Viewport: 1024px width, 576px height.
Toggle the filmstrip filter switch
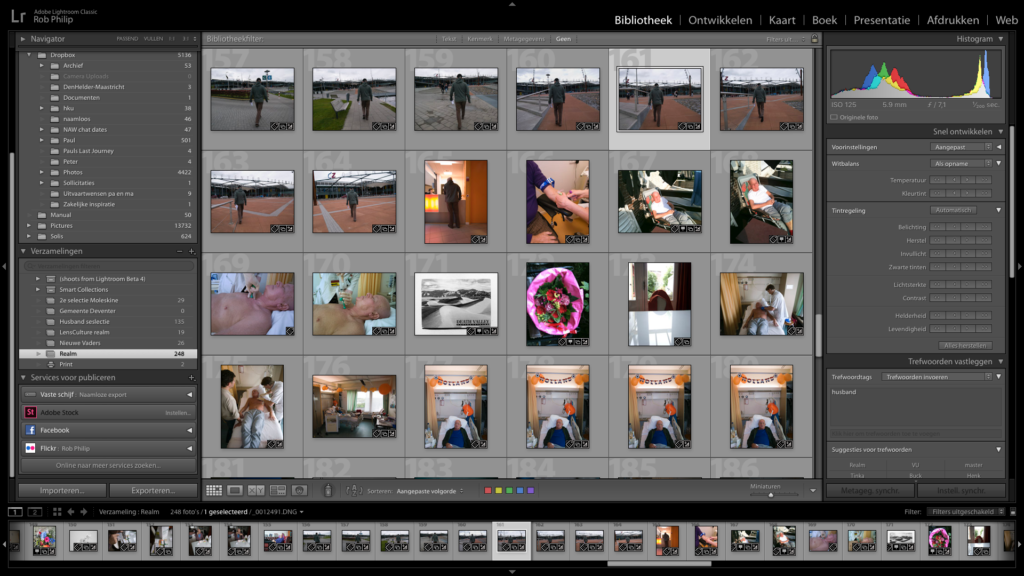pyautogui.click(x=1013, y=511)
